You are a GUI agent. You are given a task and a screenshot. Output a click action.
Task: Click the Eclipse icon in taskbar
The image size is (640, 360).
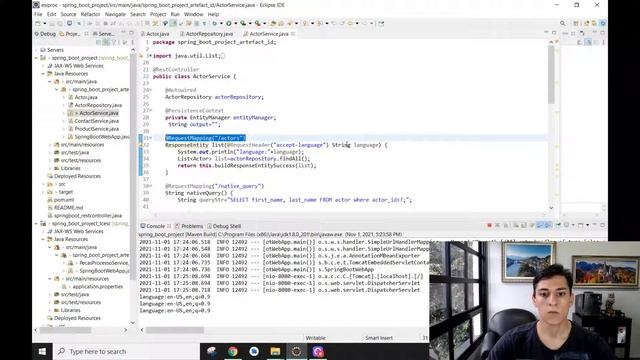(x=296, y=351)
